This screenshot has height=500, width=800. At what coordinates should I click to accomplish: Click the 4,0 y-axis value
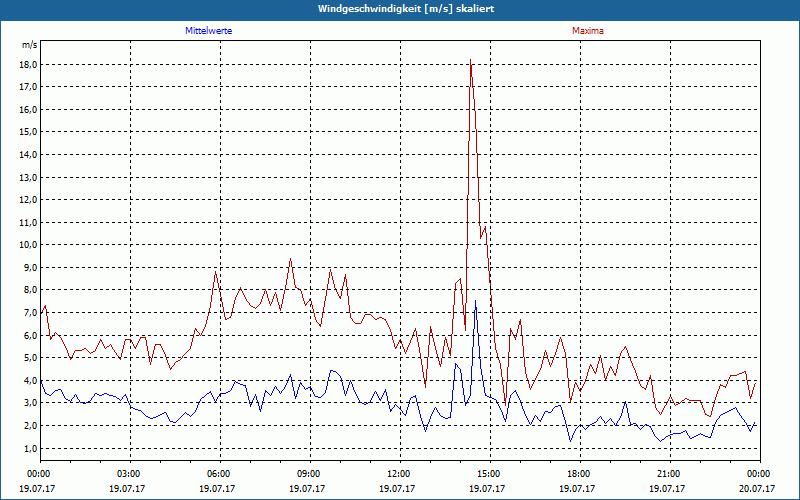tap(31, 381)
